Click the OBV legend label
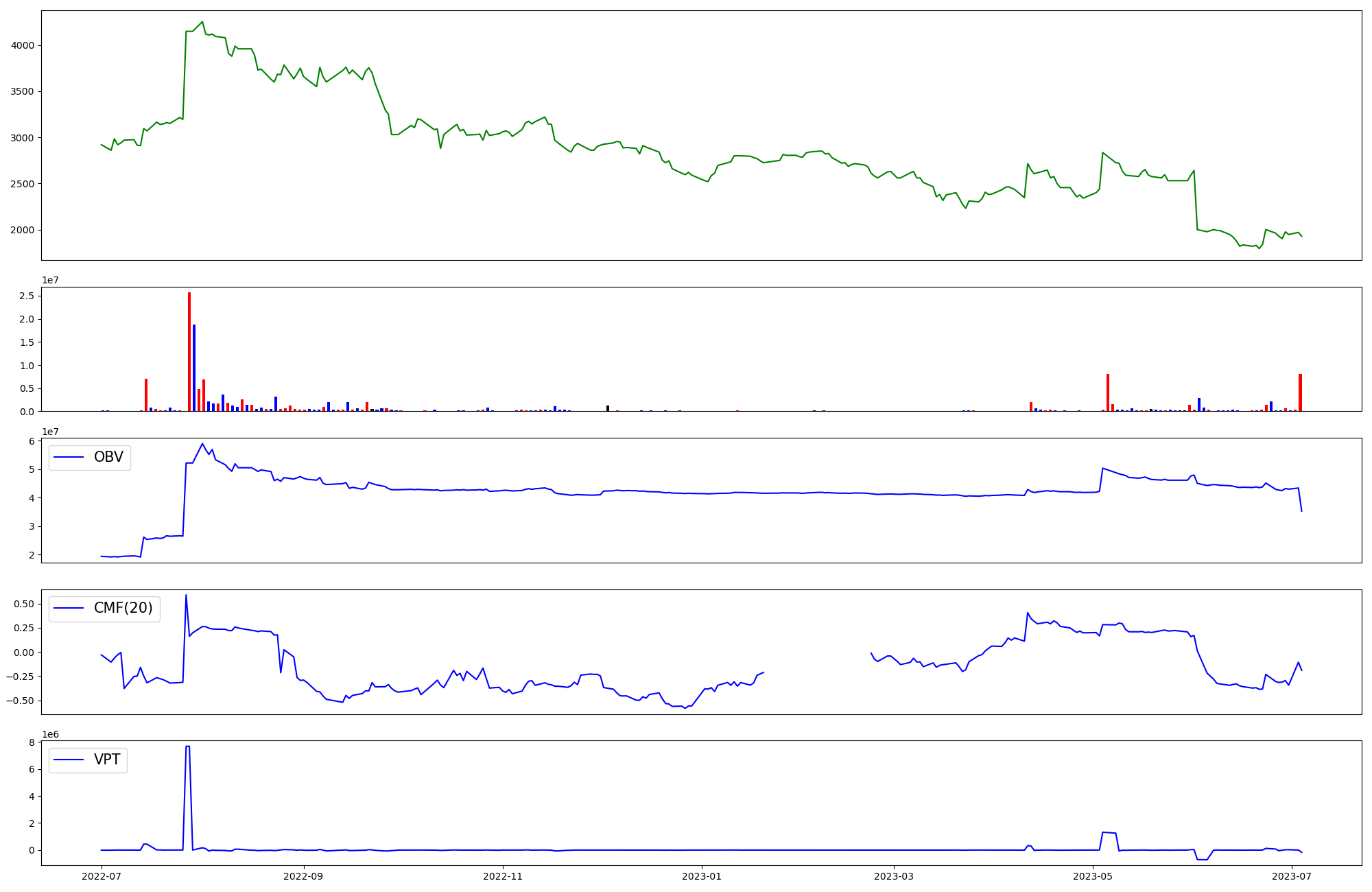 pyautogui.click(x=108, y=457)
